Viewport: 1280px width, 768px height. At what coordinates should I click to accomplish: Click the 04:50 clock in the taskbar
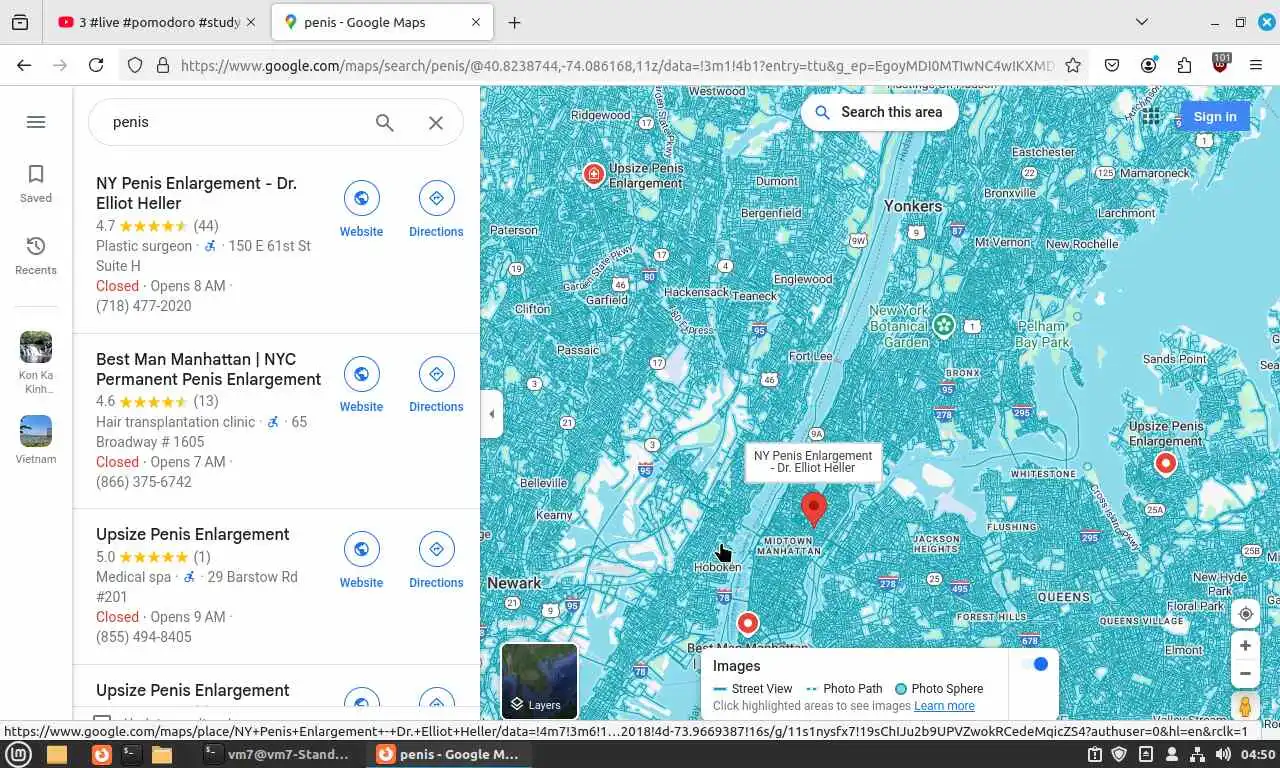pos(1258,754)
